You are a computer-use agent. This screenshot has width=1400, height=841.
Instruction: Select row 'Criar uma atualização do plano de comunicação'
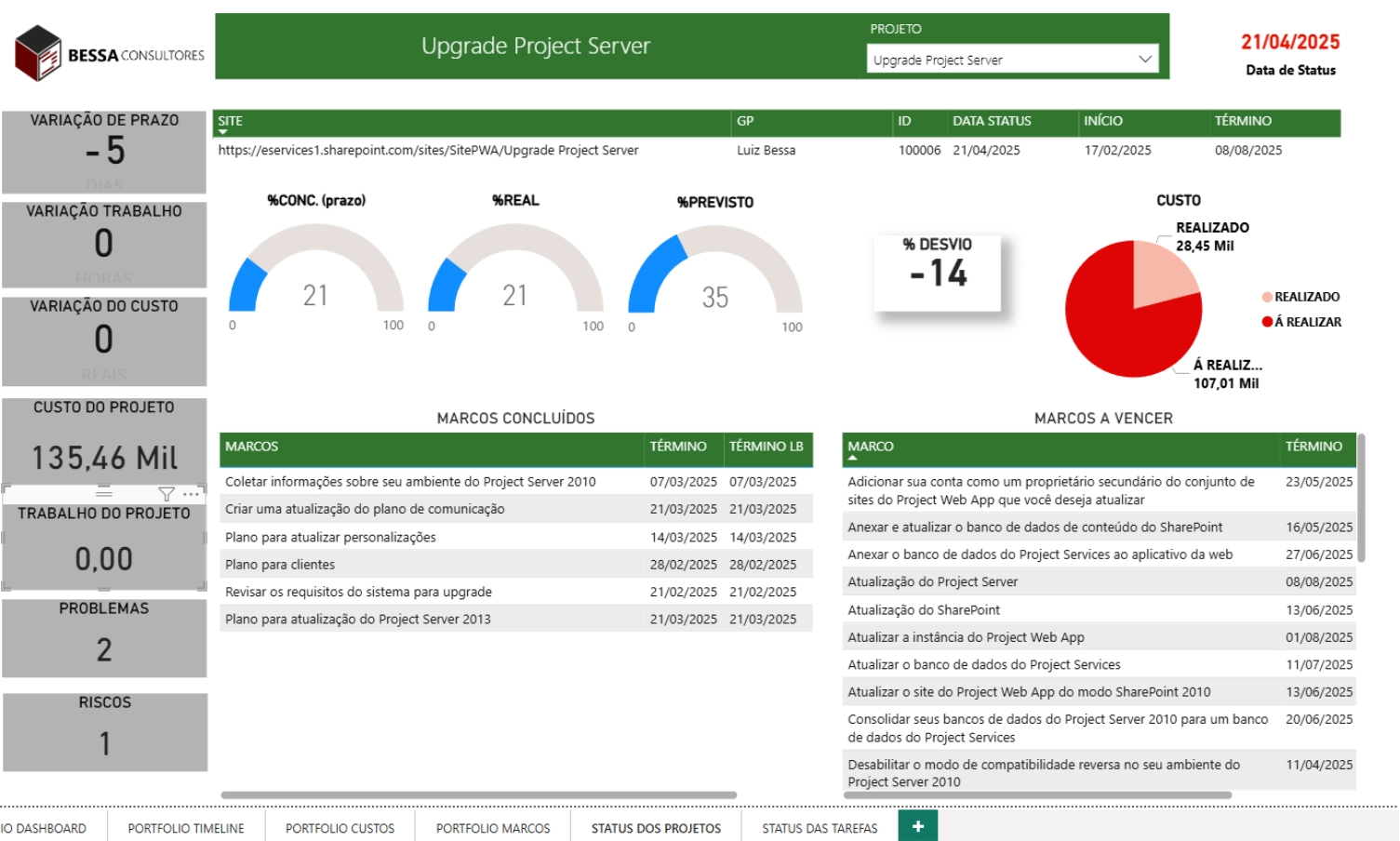click(516, 509)
